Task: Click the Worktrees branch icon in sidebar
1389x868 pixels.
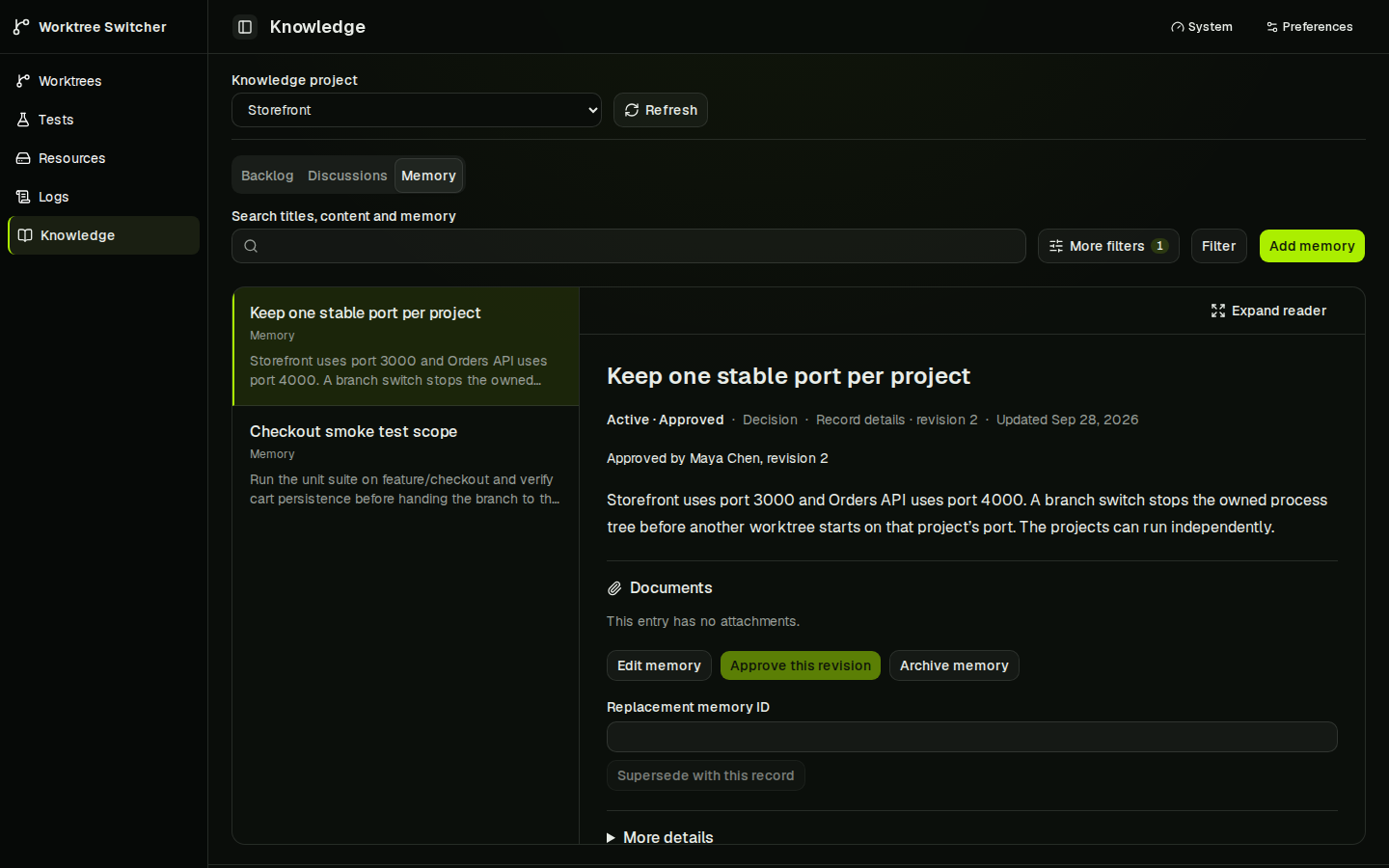Action: click(23, 81)
